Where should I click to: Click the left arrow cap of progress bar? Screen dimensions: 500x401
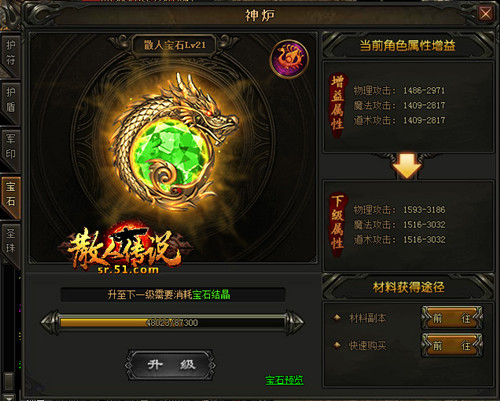pos(50,322)
